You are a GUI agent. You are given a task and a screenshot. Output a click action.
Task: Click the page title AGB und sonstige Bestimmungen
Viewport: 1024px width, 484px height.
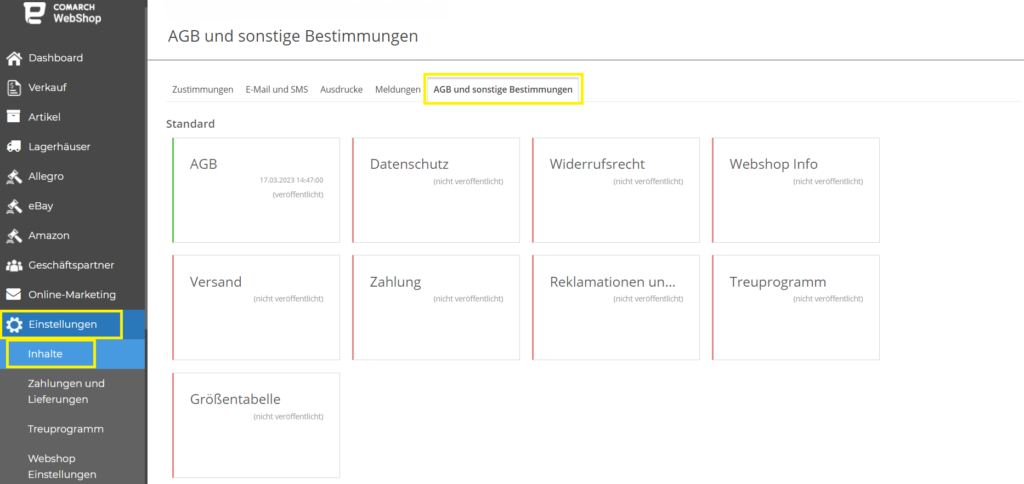293,36
